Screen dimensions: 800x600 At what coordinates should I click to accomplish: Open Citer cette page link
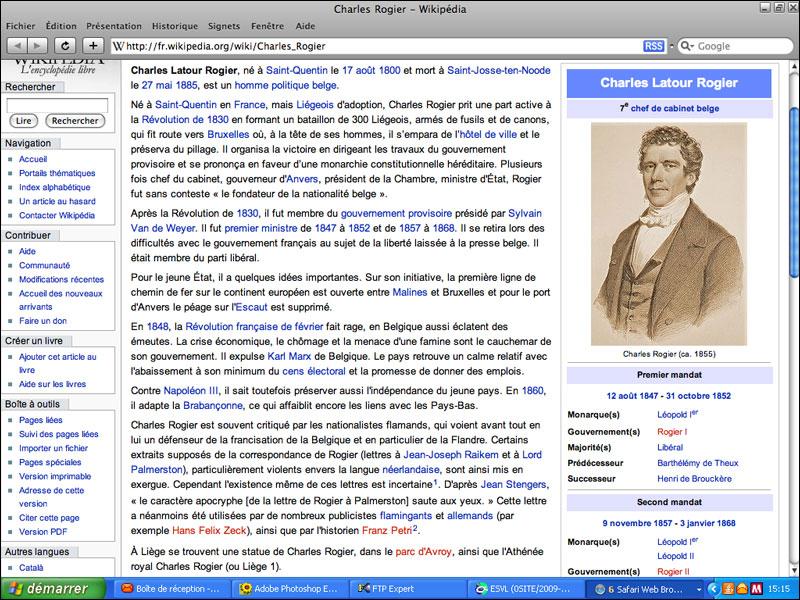click(x=49, y=518)
